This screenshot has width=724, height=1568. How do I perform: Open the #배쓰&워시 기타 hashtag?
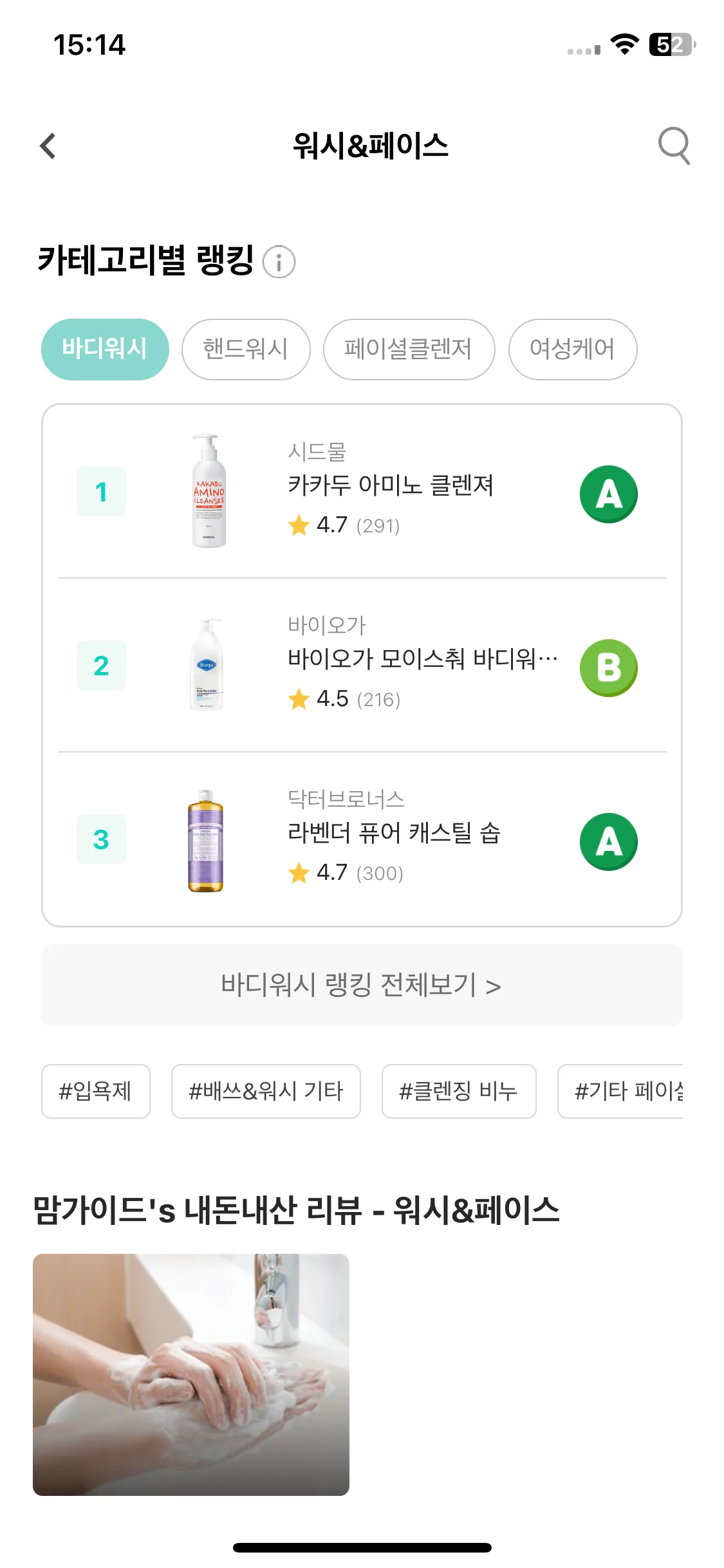[x=266, y=1091]
